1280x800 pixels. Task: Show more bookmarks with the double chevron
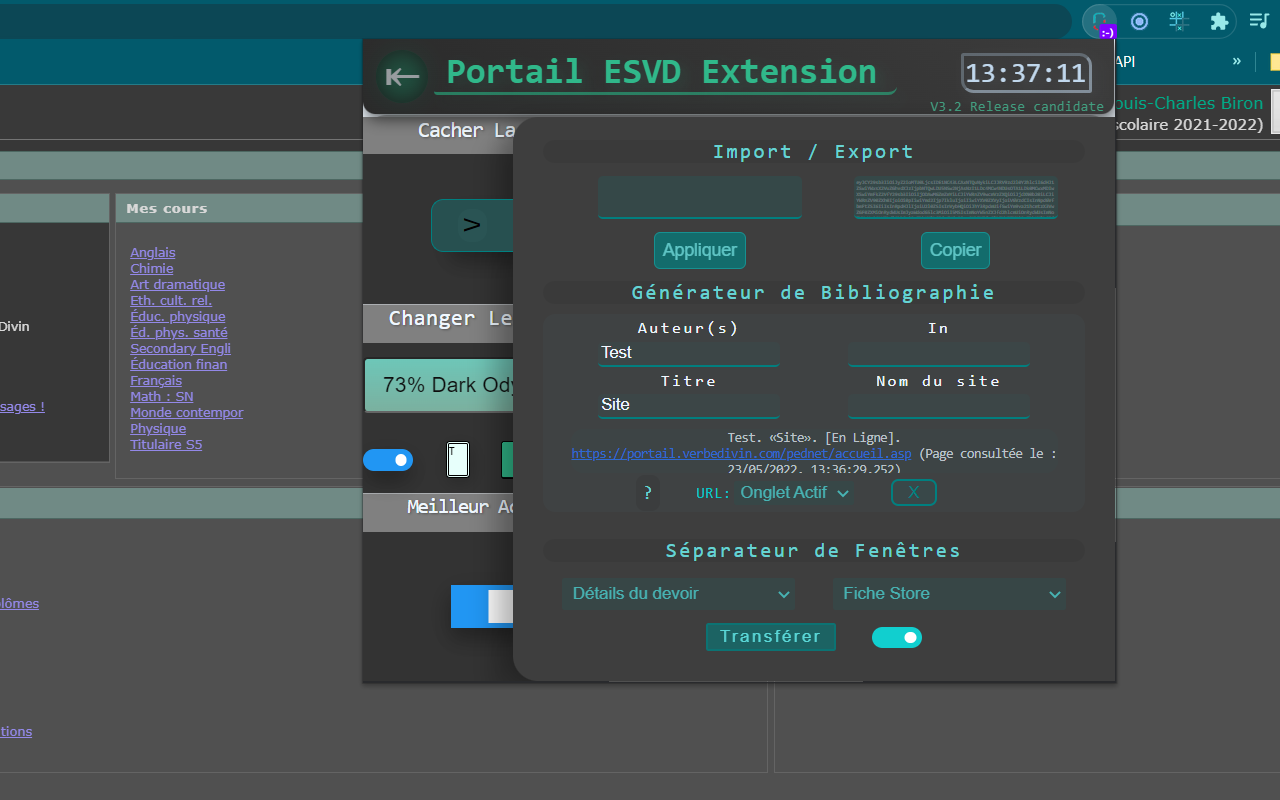(1236, 61)
